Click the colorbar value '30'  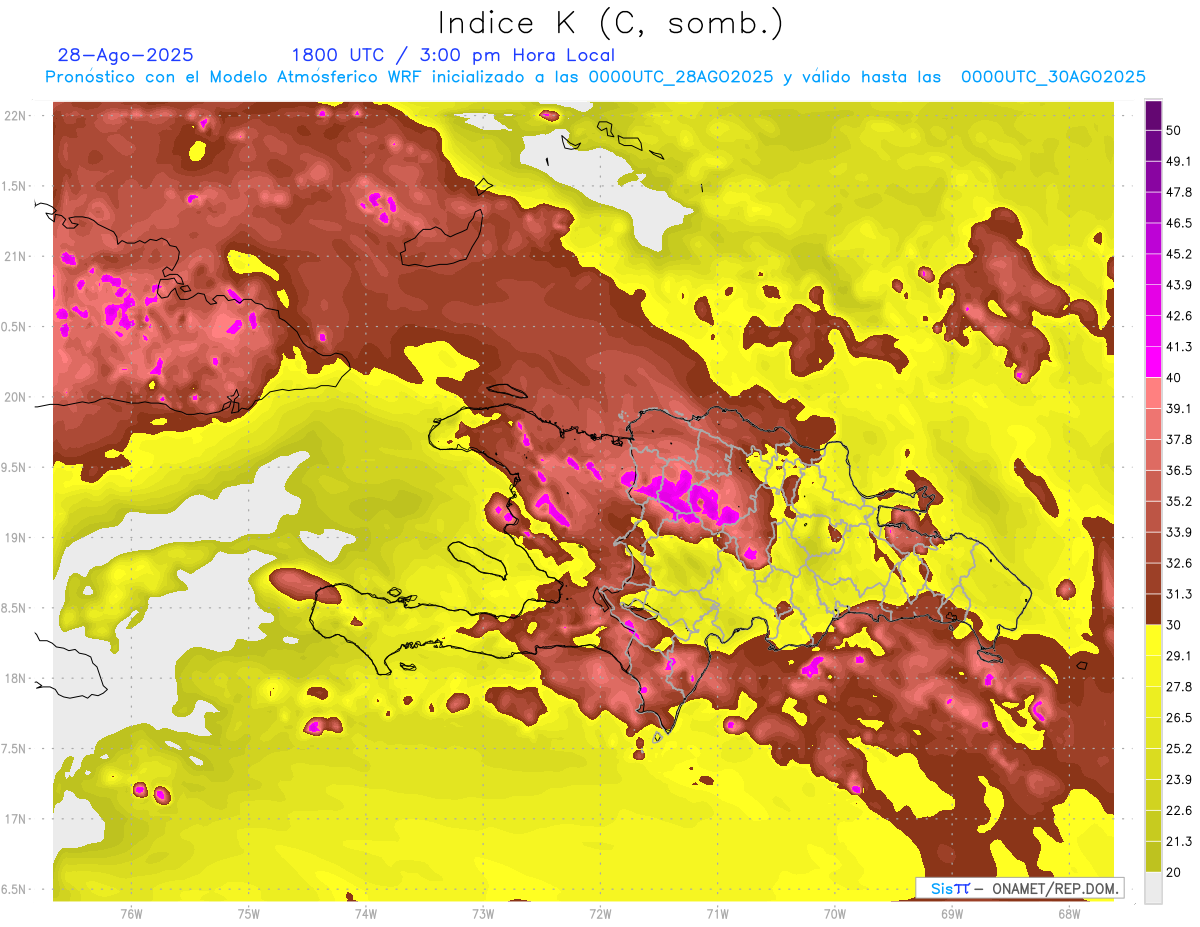[1174, 625]
